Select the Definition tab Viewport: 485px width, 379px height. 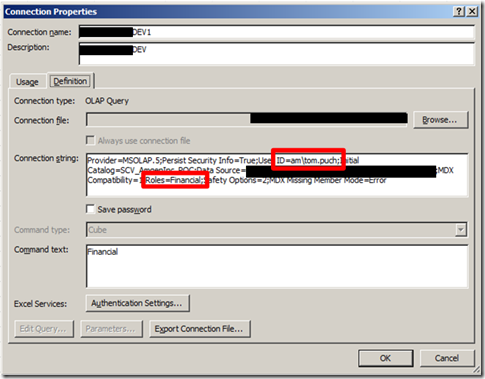click(x=70, y=81)
